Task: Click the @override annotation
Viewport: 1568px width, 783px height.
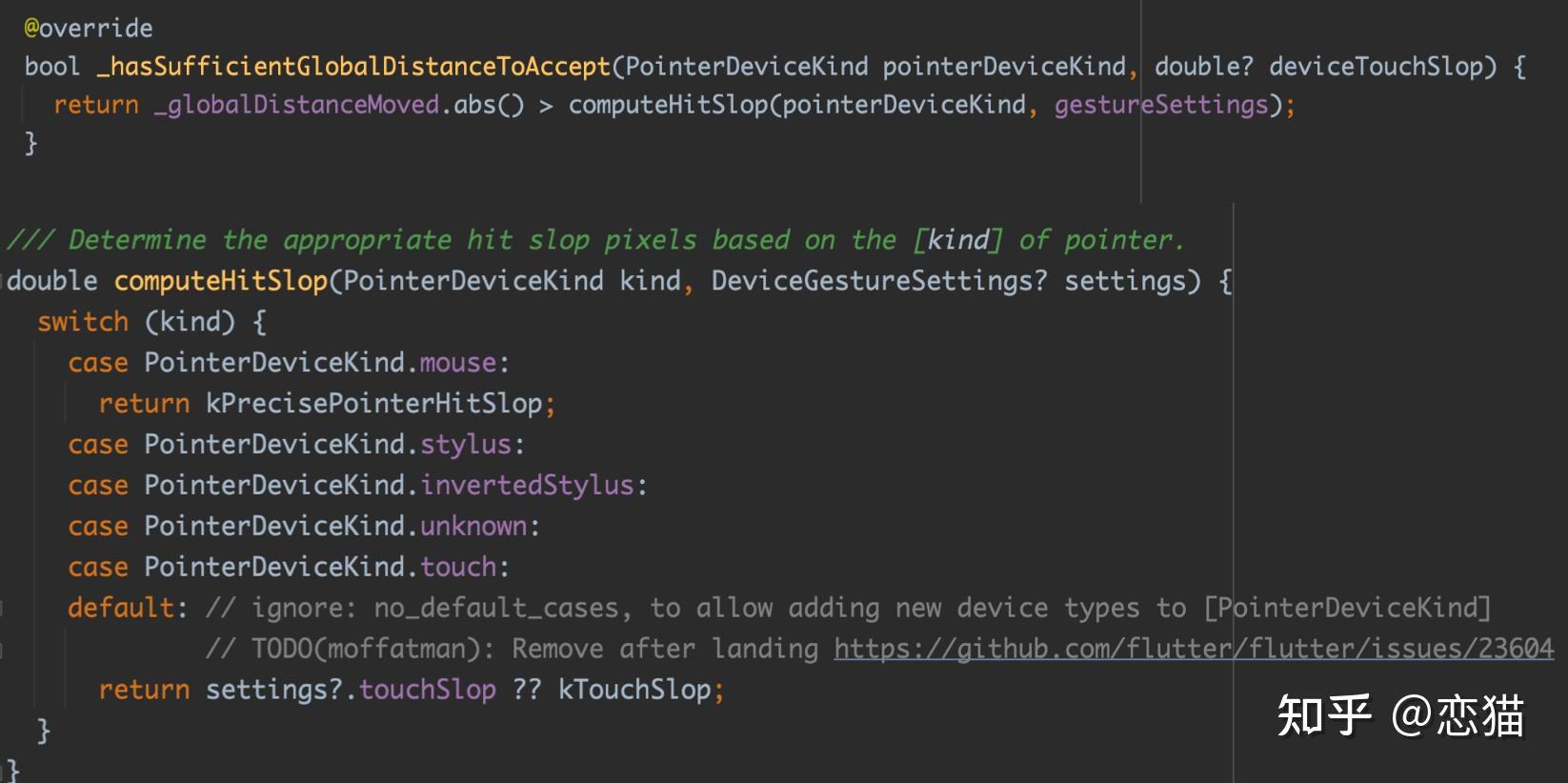Action: point(88,28)
